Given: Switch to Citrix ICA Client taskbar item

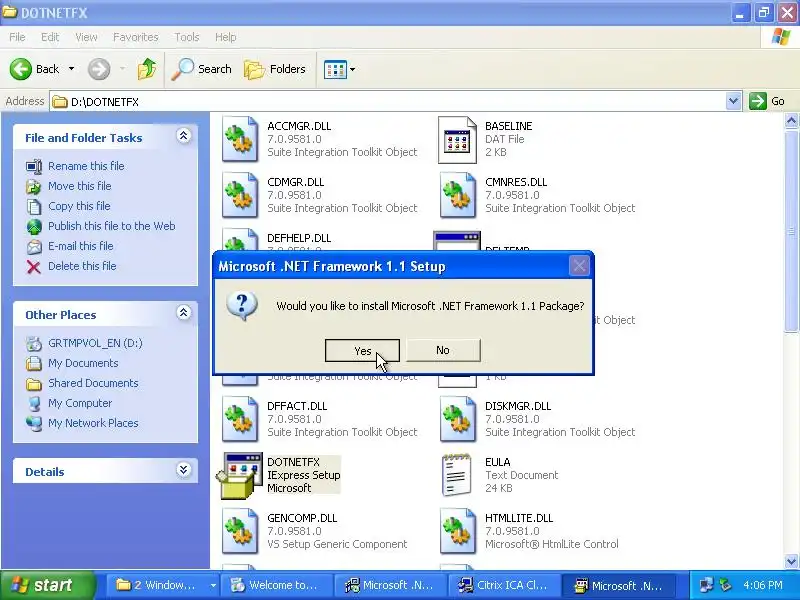Looking at the screenshot, I should point(504,586).
